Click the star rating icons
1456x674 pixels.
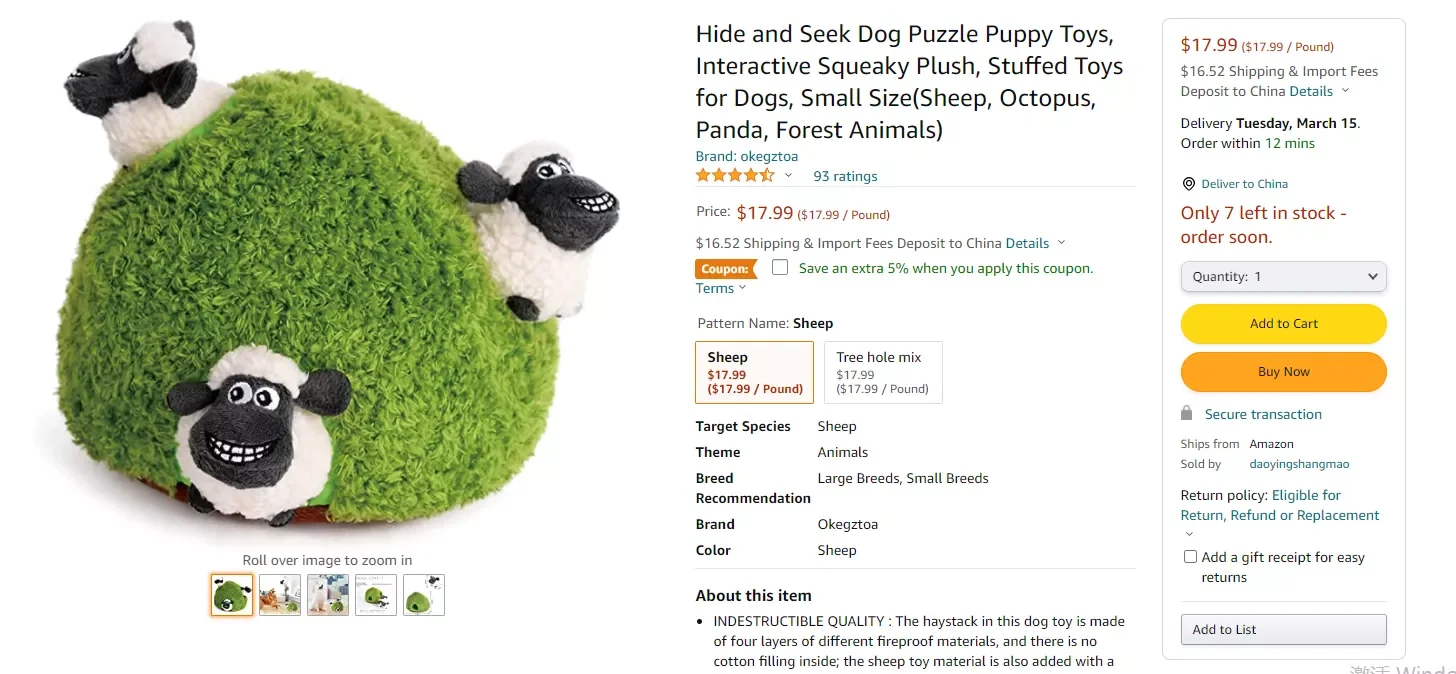[735, 176]
